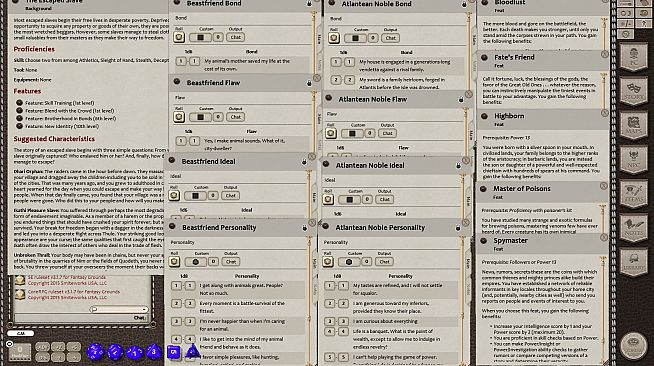Toggle the Atlantean Noble Flaw lock icon
This screenshot has width=654, height=366.
pos(461,100)
